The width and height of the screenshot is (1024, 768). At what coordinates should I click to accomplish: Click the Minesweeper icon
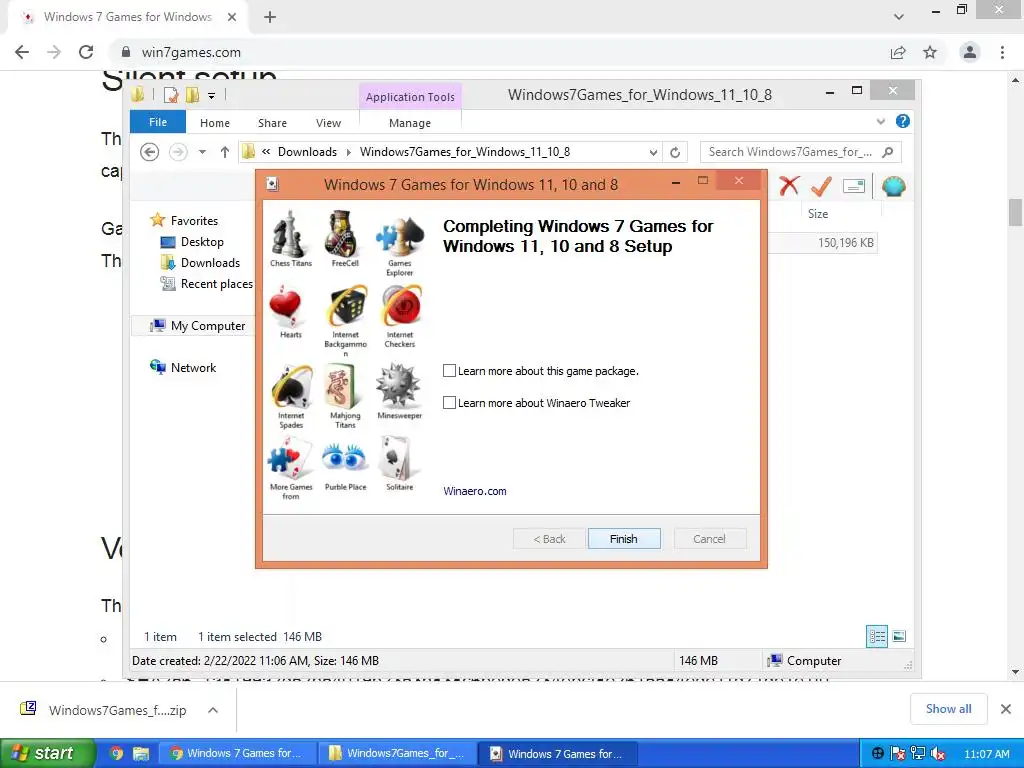click(x=399, y=387)
